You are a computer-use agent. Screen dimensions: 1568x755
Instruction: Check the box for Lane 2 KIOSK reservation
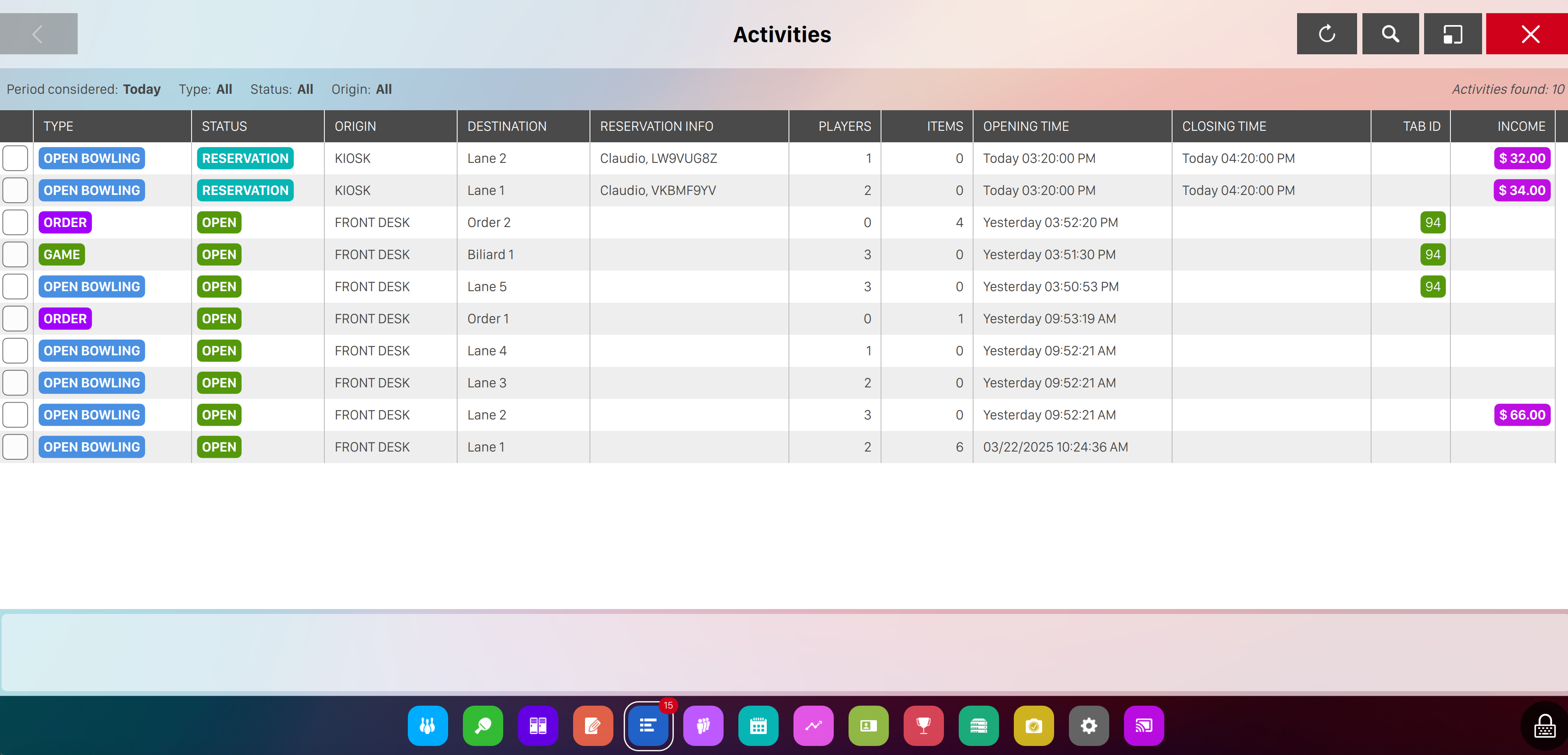15,158
